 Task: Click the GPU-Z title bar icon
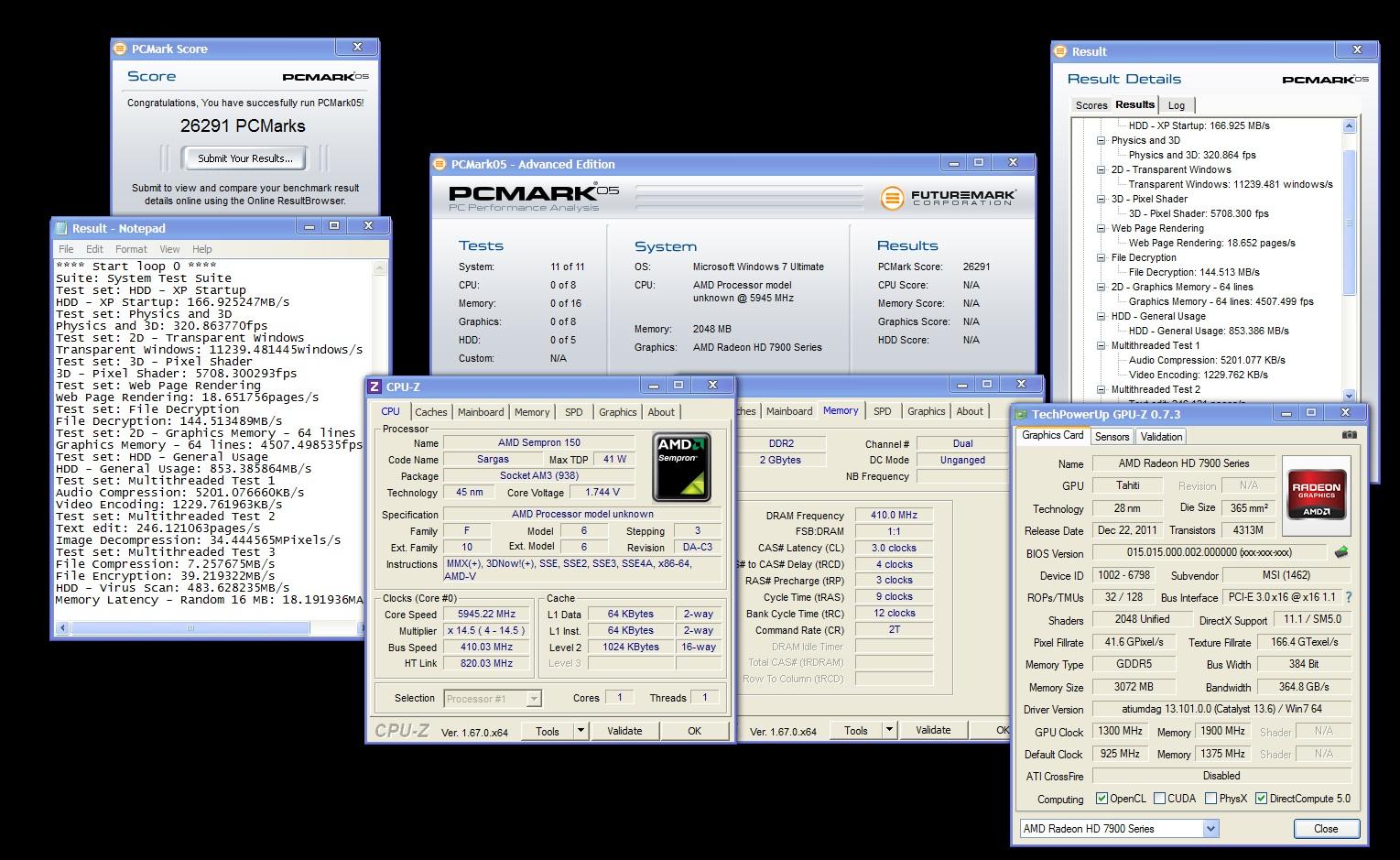[1023, 415]
